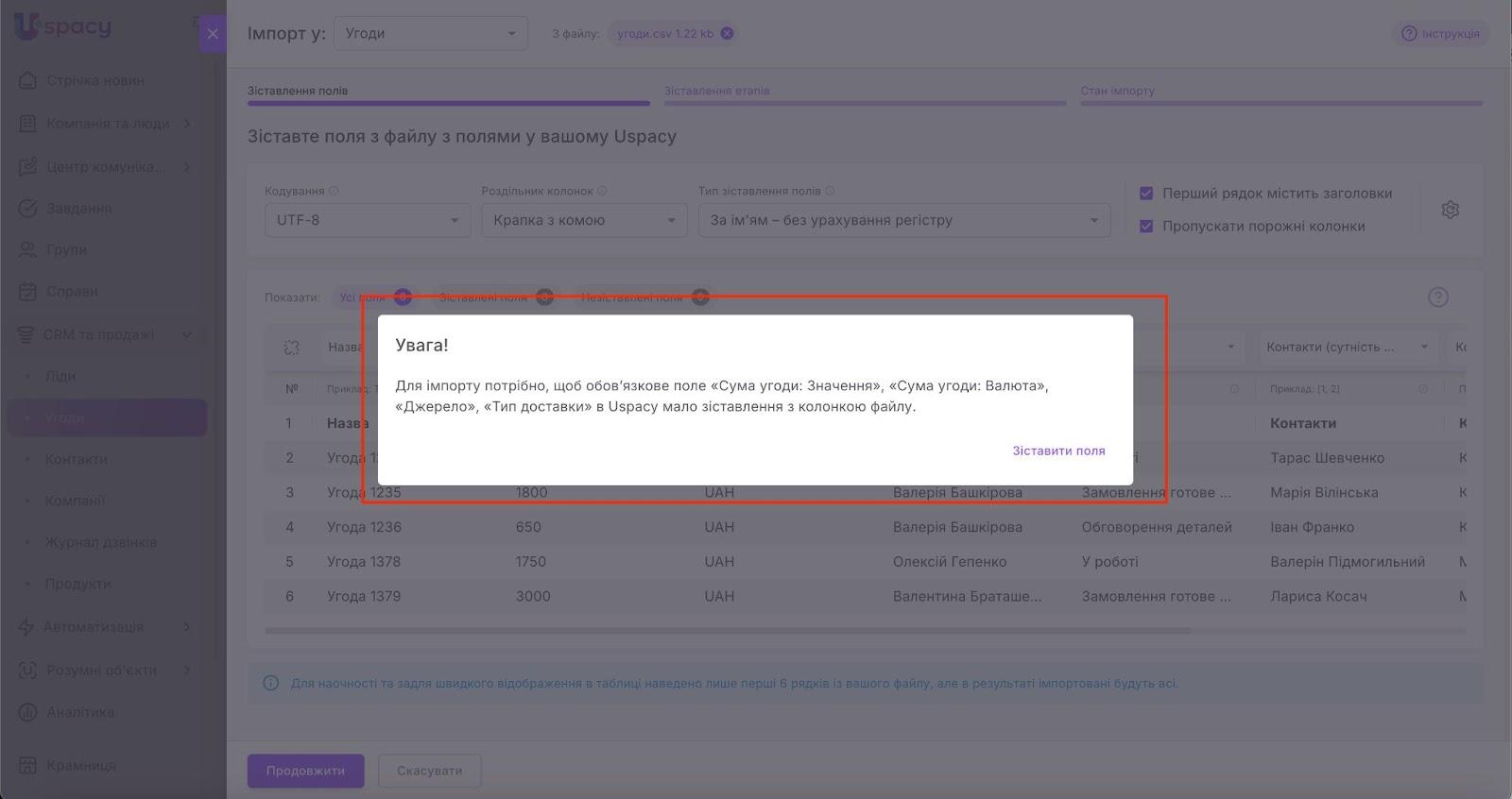1512x799 pixels.
Task: Expand the Центр комунікацій menu chevron
Action: point(187,167)
